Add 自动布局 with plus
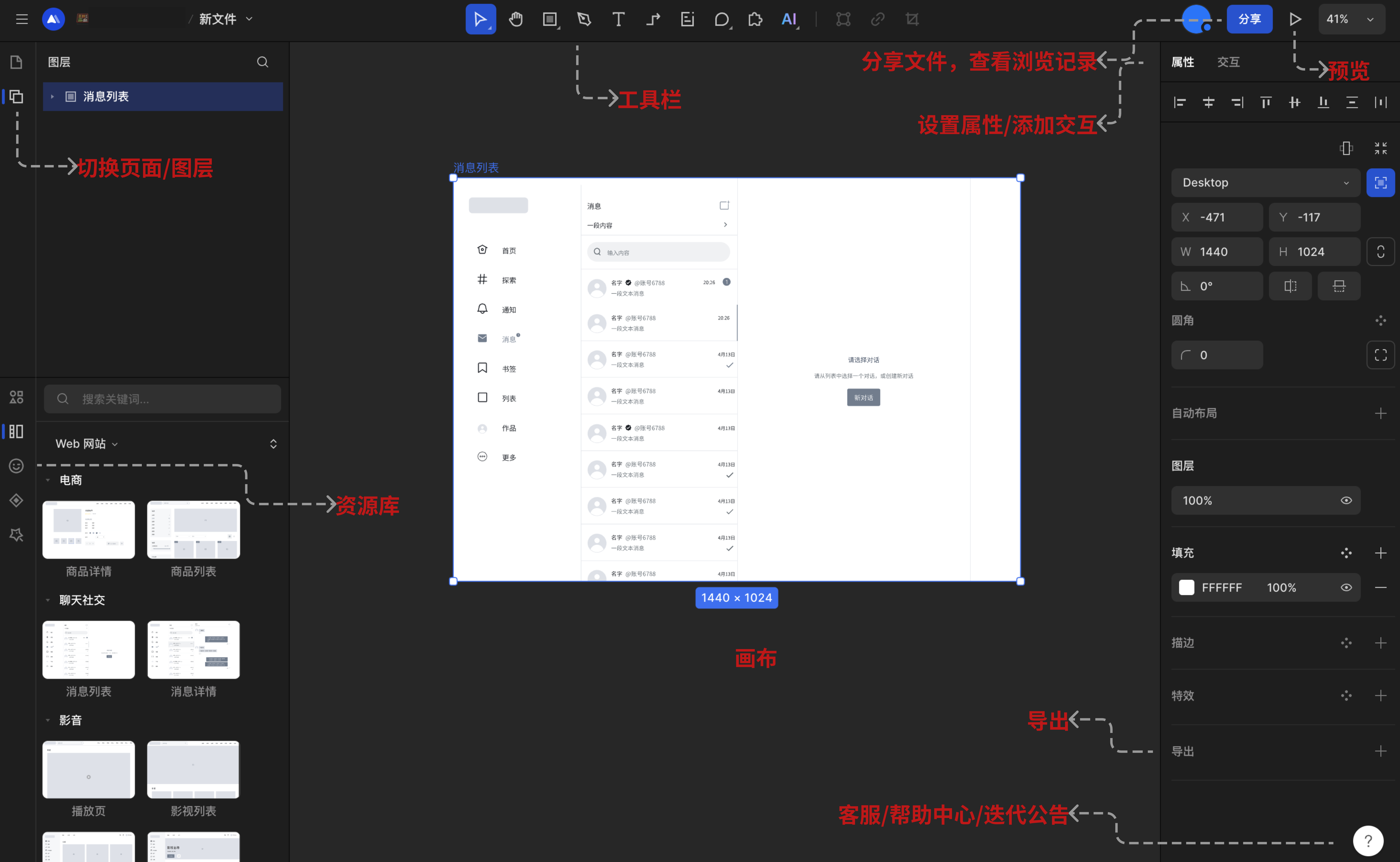Viewport: 1400px width, 862px height. tap(1381, 413)
